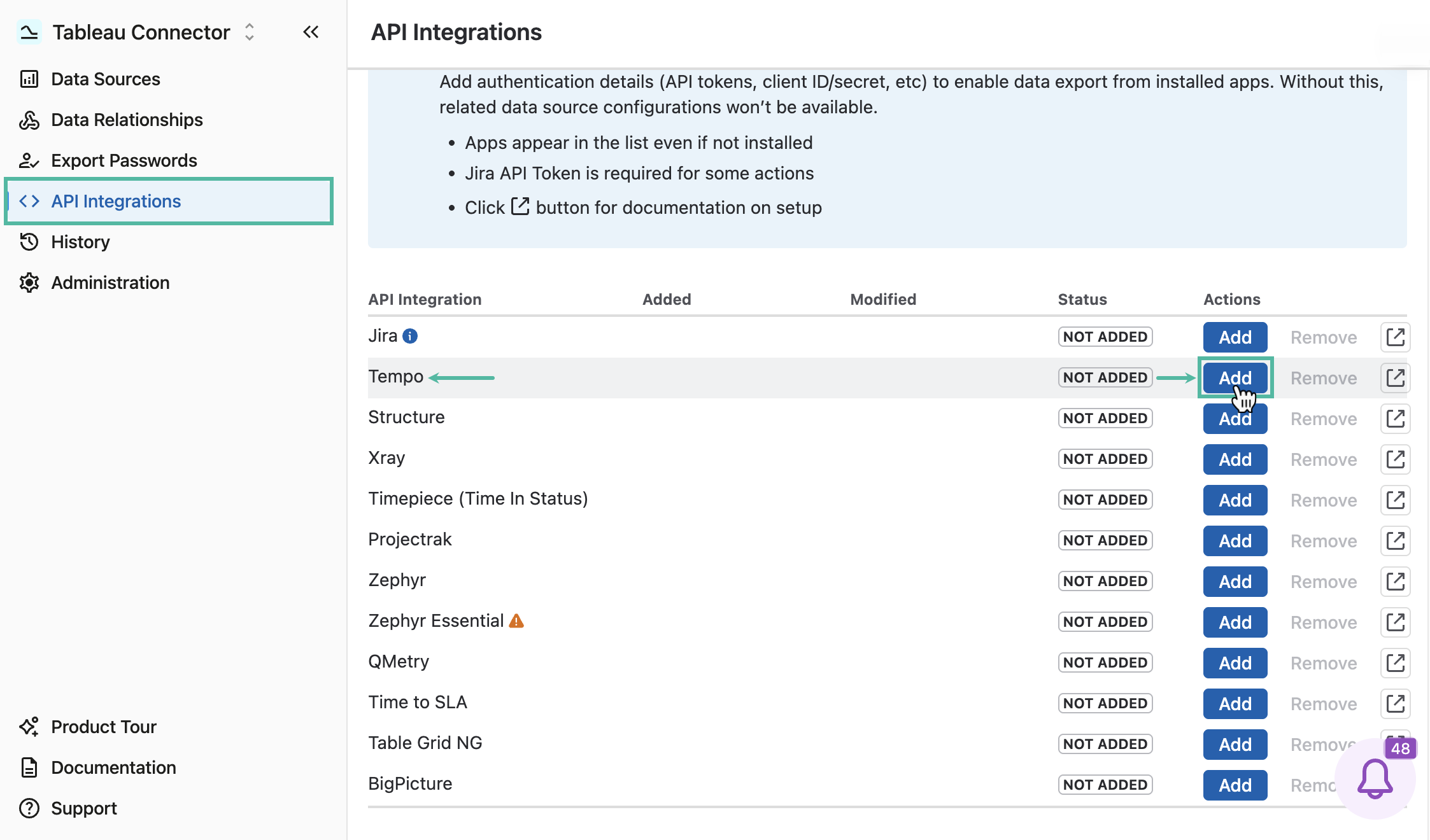Open Time to SLA documentation external link

(1395, 704)
